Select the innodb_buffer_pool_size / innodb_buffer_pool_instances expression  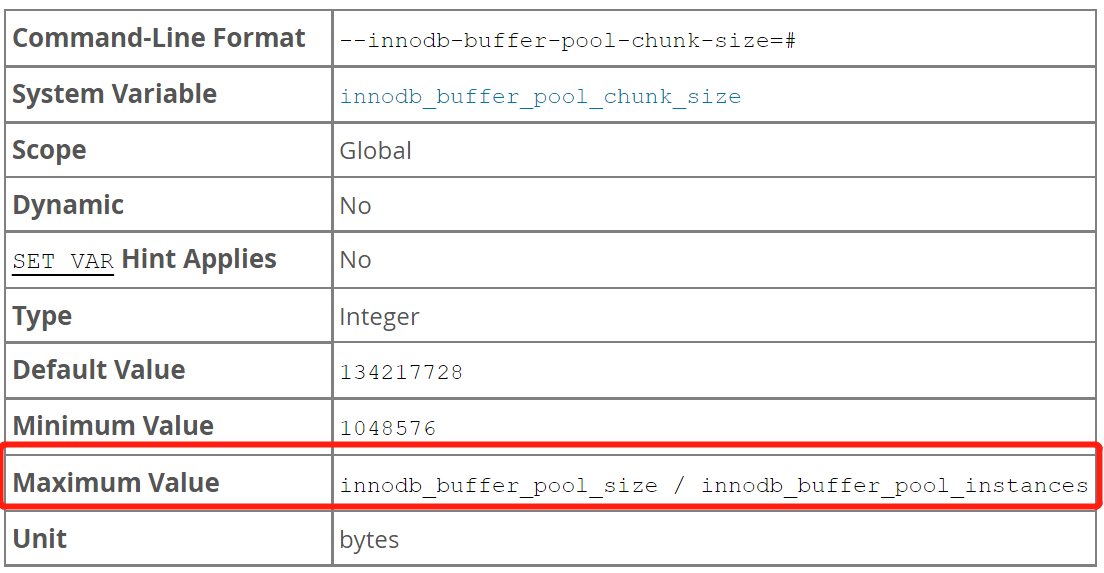(714, 486)
